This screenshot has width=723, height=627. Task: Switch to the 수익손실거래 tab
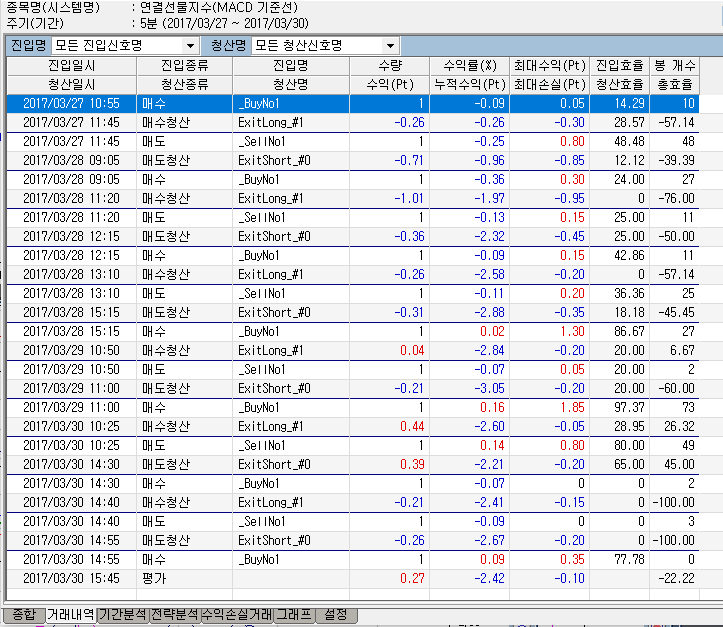click(x=237, y=615)
